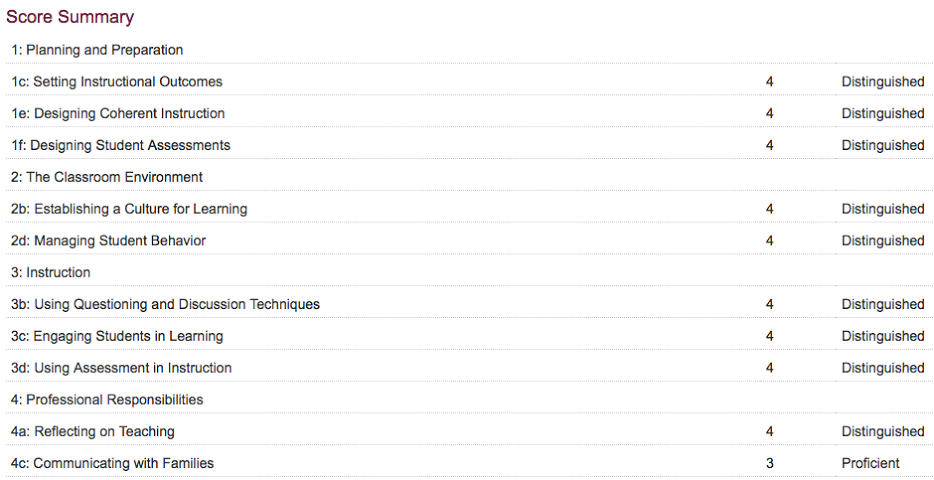Click the Distinguished rating for Setting Instructional Outcomes

[x=883, y=82]
